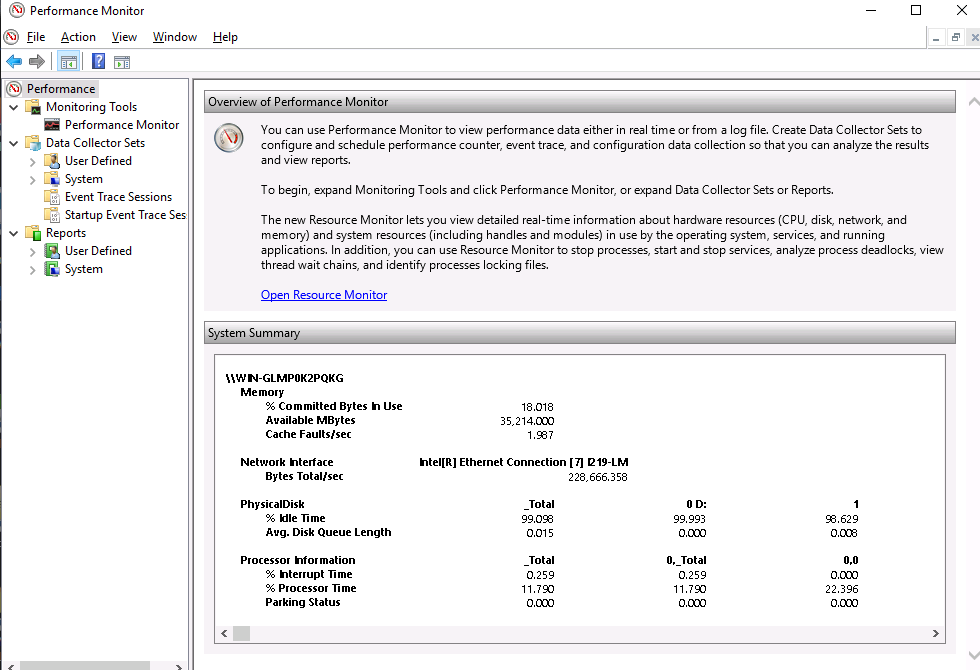980x670 pixels.
Task: Open the Help toolbar icon
Action: click(x=98, y=61)
